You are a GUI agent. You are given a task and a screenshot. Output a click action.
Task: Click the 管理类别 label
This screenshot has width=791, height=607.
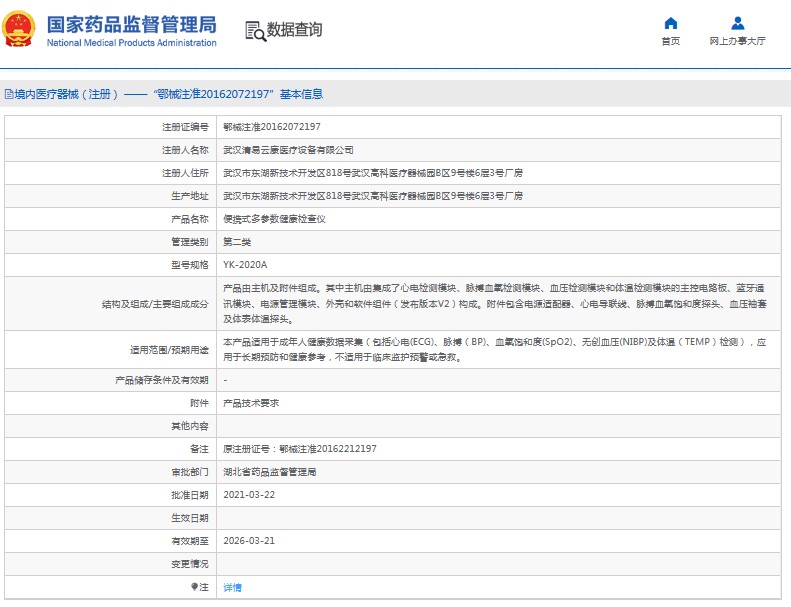[x=190, y=242]
